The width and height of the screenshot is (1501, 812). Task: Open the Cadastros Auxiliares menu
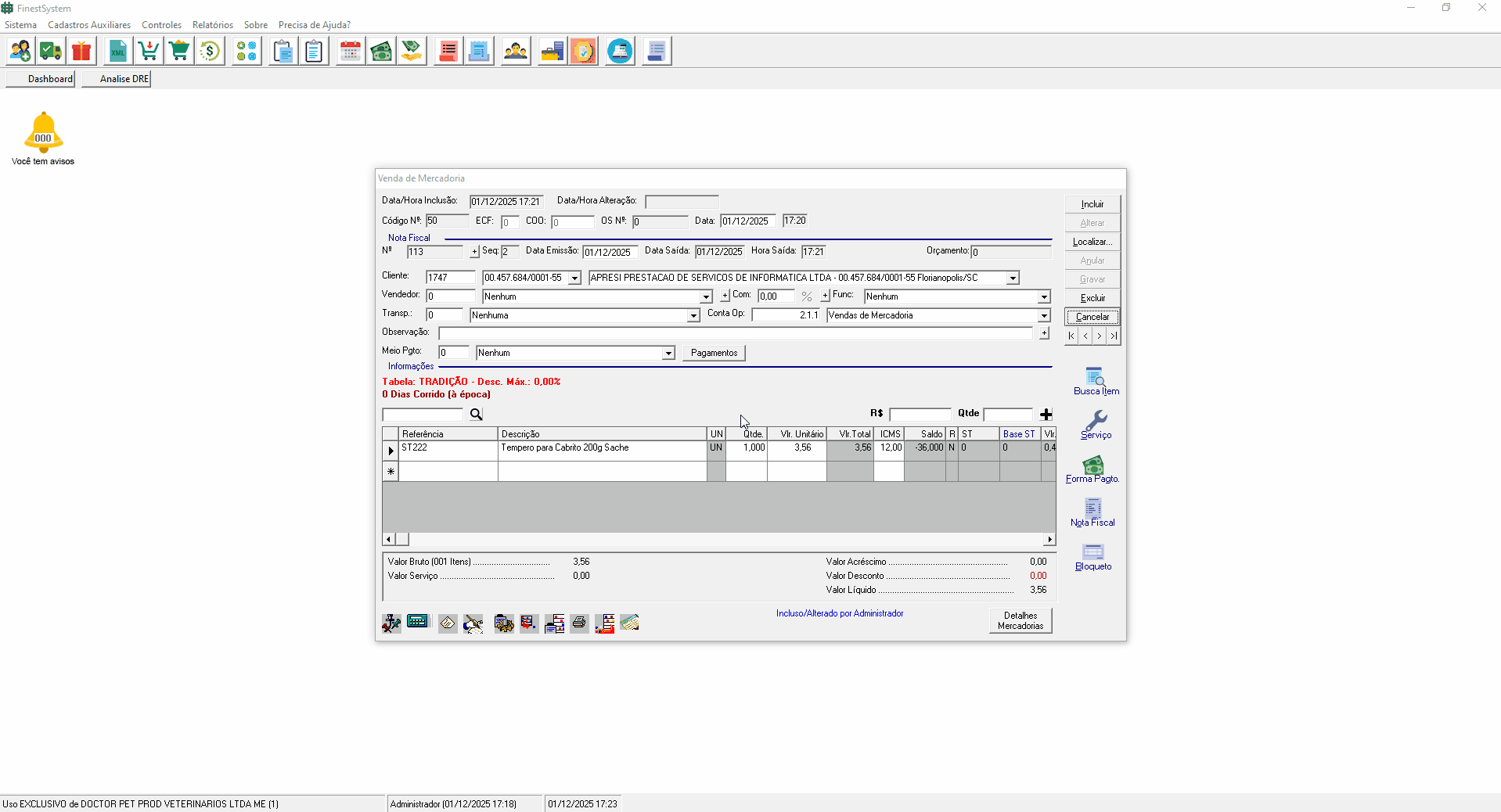pyautogui.click(x=89, y=25)
